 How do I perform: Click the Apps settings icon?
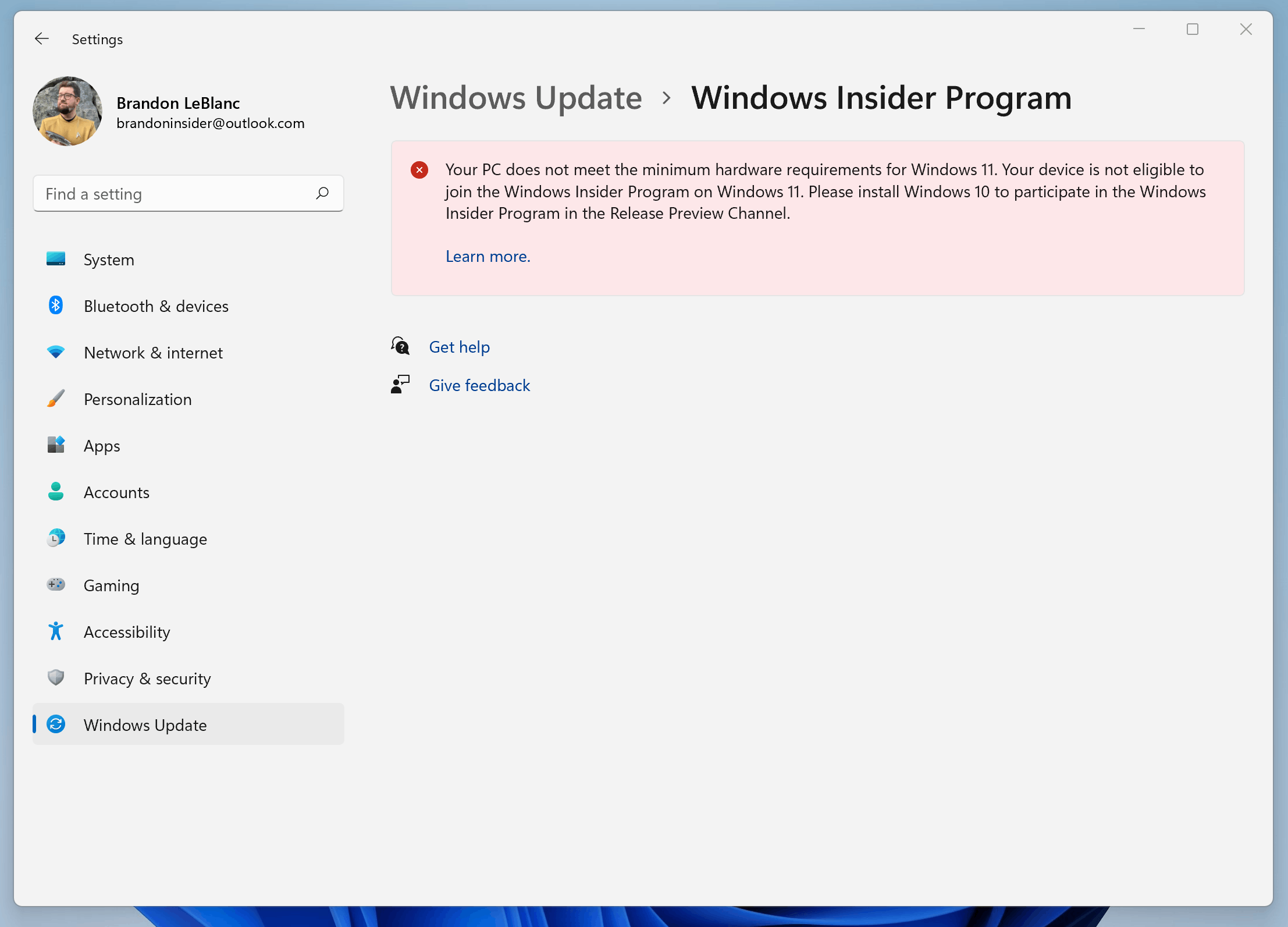click(55, 445)
